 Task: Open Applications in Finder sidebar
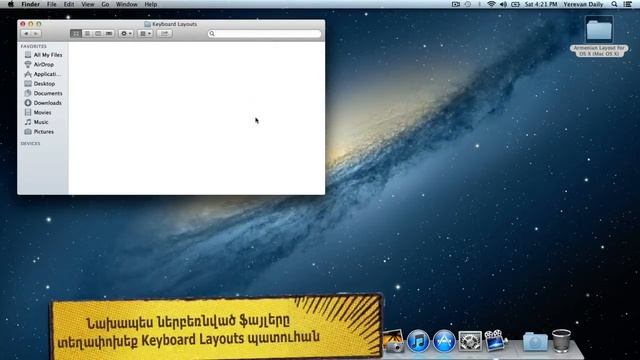[43, 74]
